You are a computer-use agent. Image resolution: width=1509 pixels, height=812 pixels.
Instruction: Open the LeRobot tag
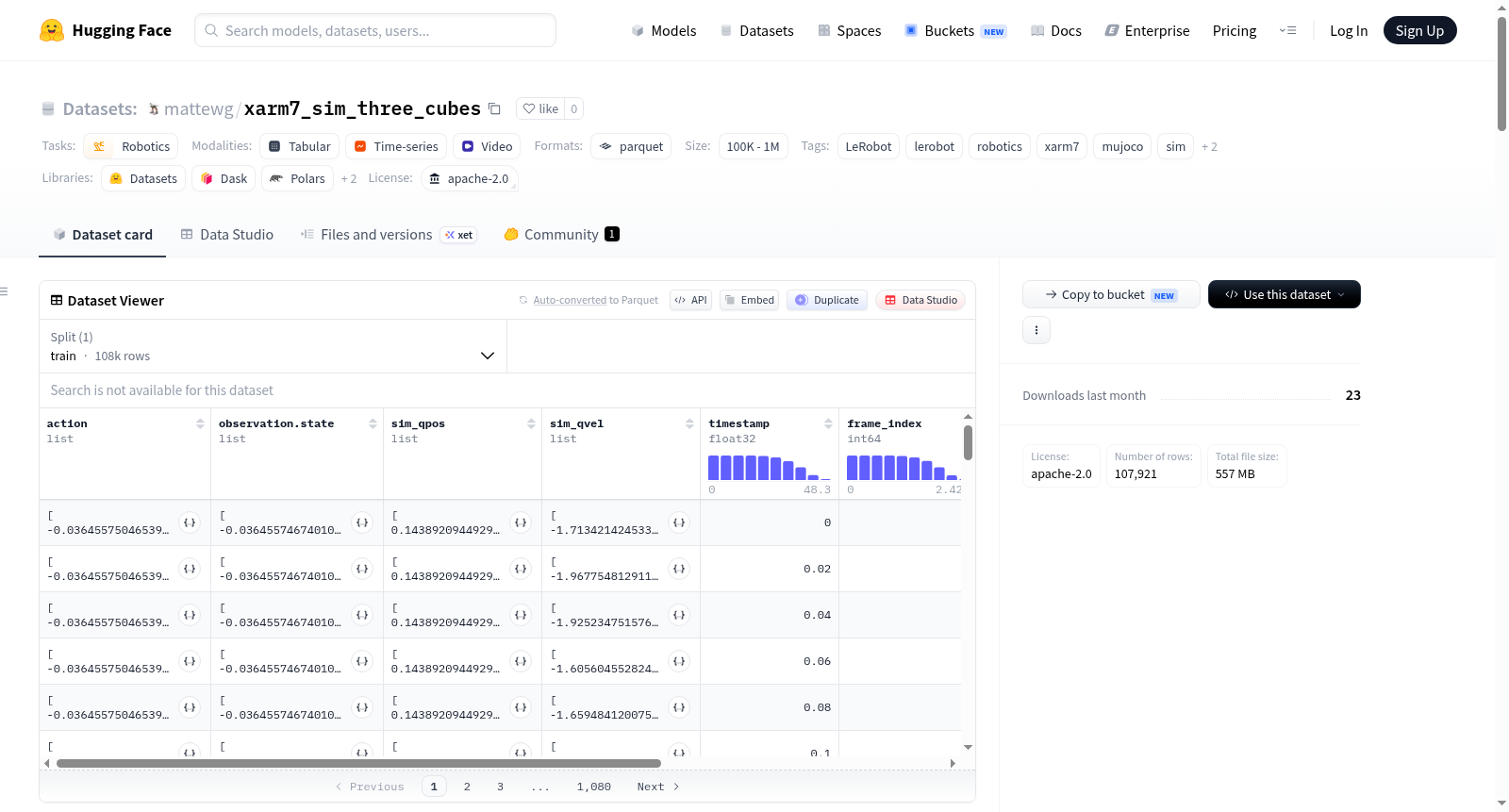[x=869, y=146]
